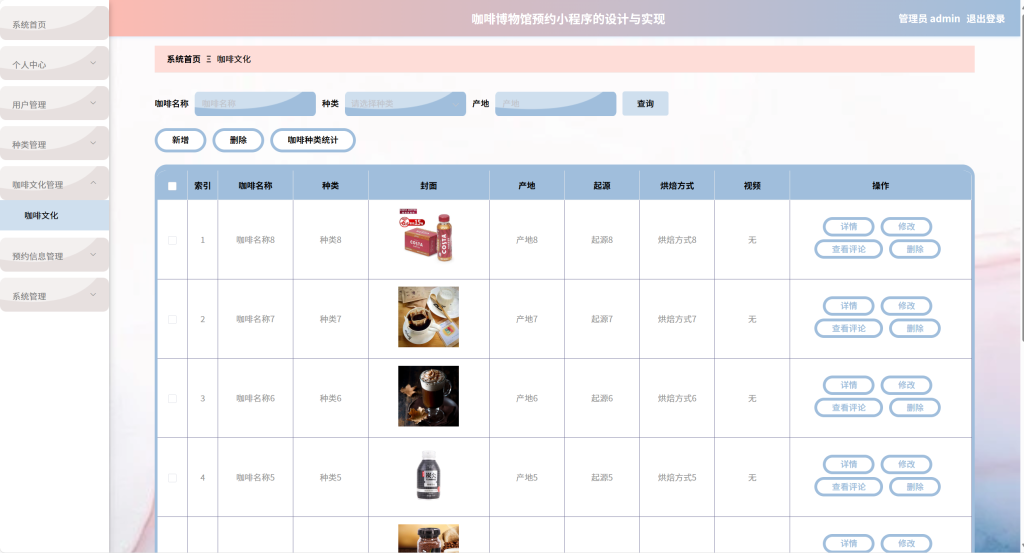Image resolution: width=1024 pixels, height=553 pixels.
Task: Click the 产地 column header
Action: (x=526, y=186)
